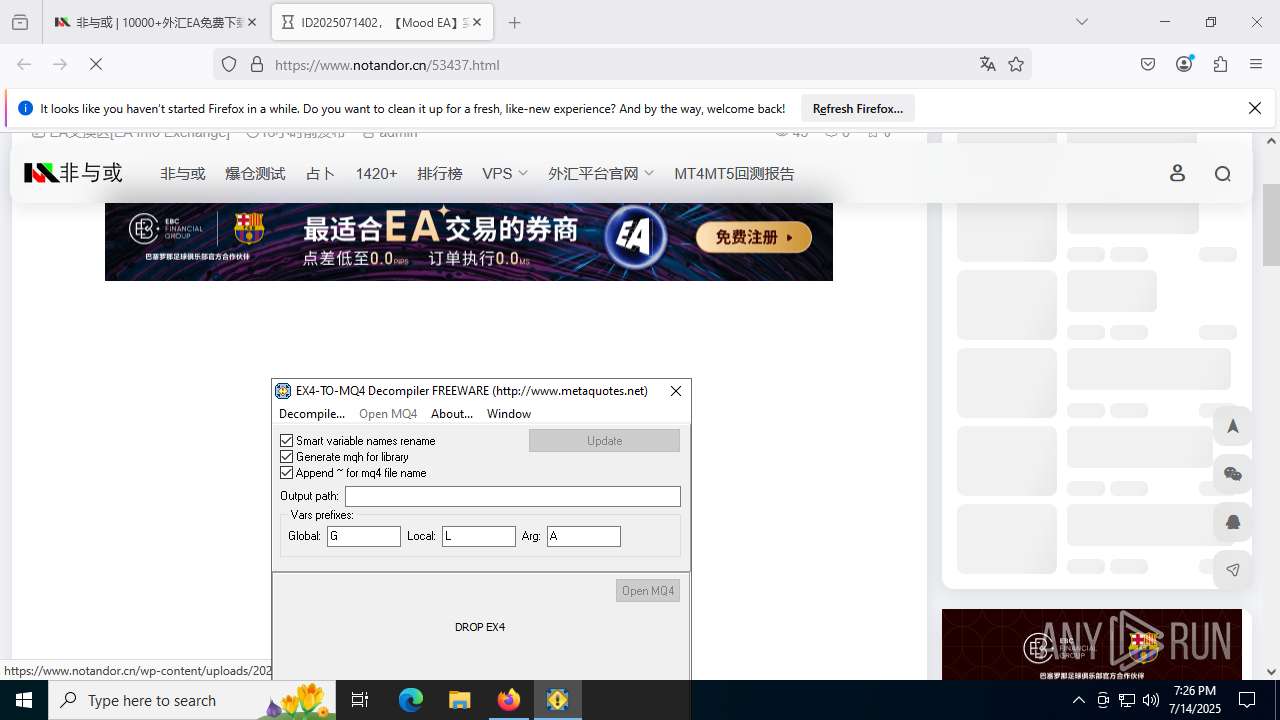Viewport: 1280px width, 720px height.
Task: Expand the list all tabs arrow
Action: pyautogui.click(x=1082, y=22)
